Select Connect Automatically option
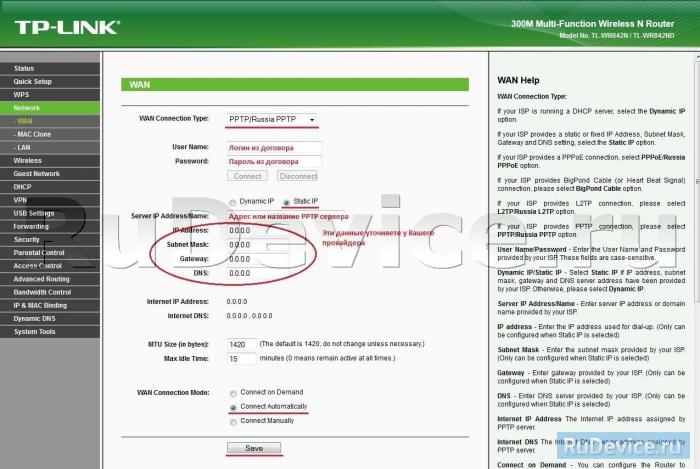Viewport: 700px width, 469px height. [x=233, y=408]
